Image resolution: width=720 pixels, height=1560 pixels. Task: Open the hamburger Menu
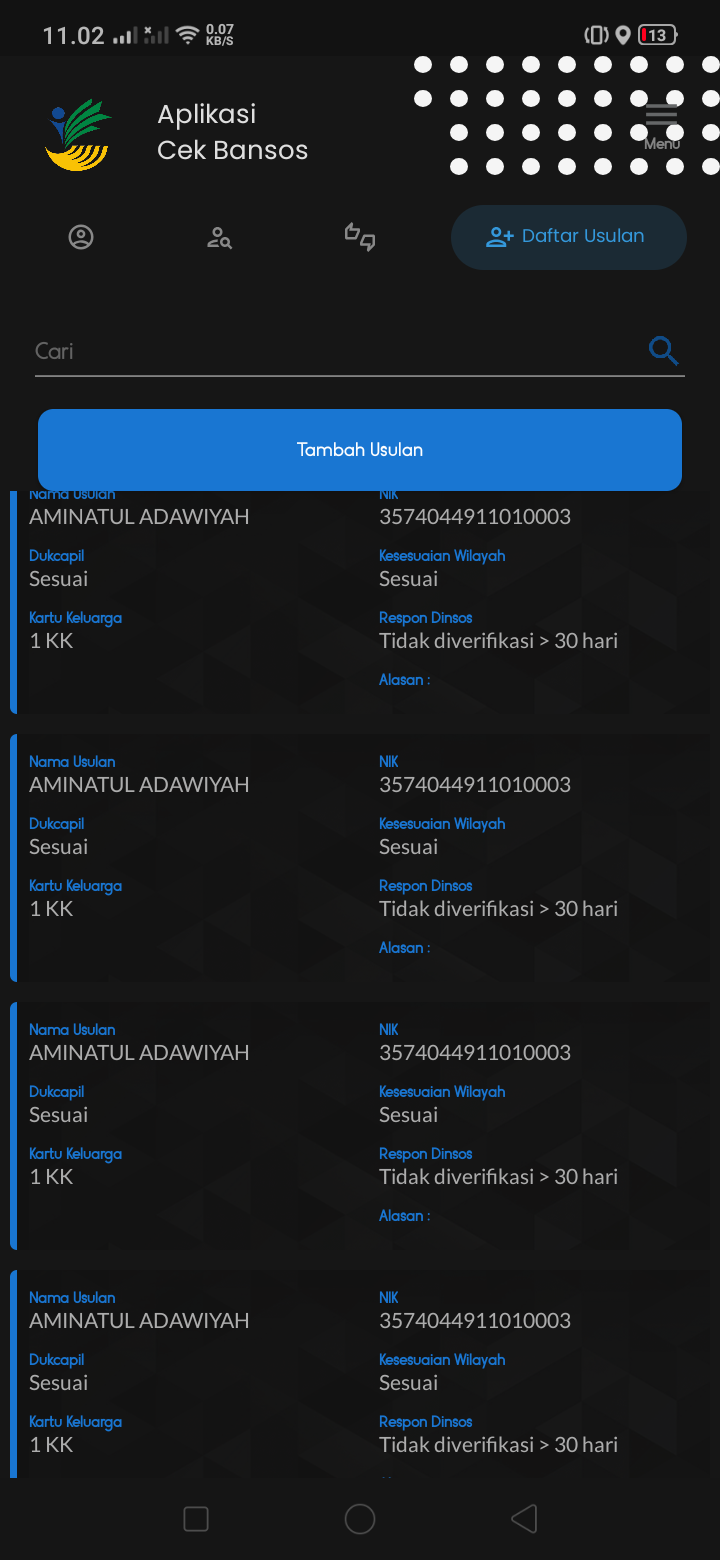(x=661, y=124)
